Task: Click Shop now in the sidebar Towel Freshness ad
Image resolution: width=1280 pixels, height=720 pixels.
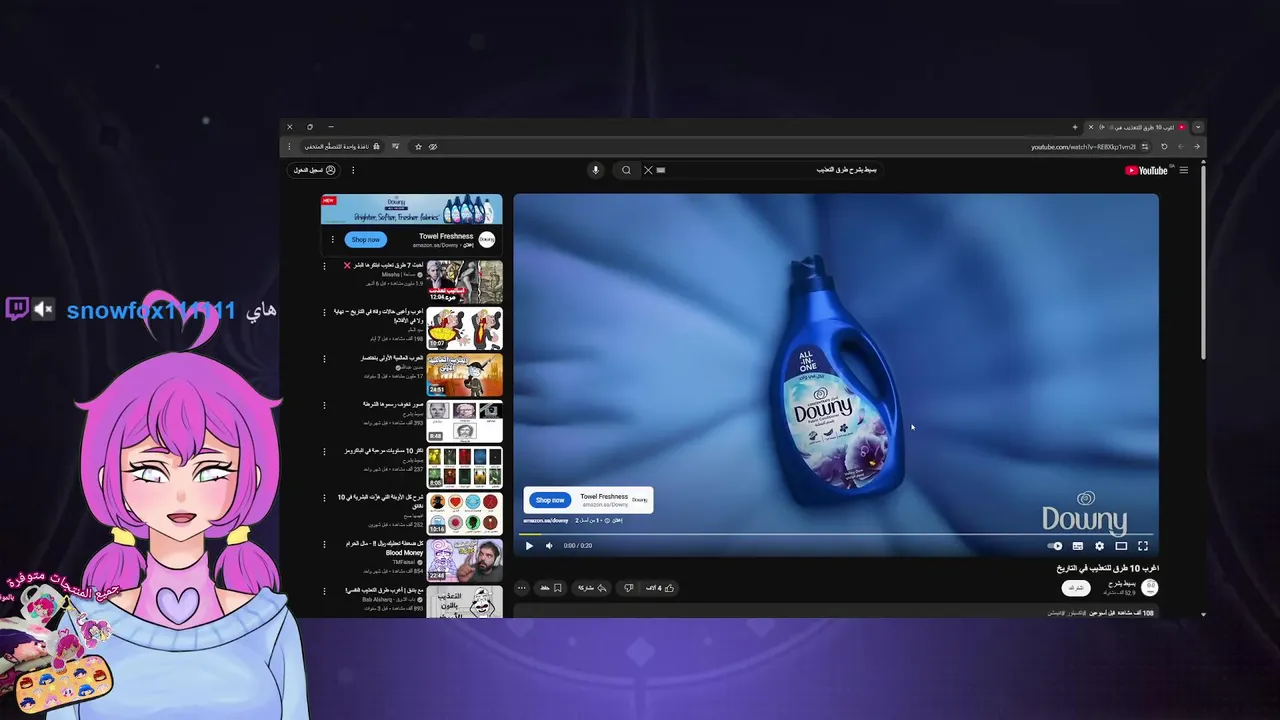Action: click(366, 240)
